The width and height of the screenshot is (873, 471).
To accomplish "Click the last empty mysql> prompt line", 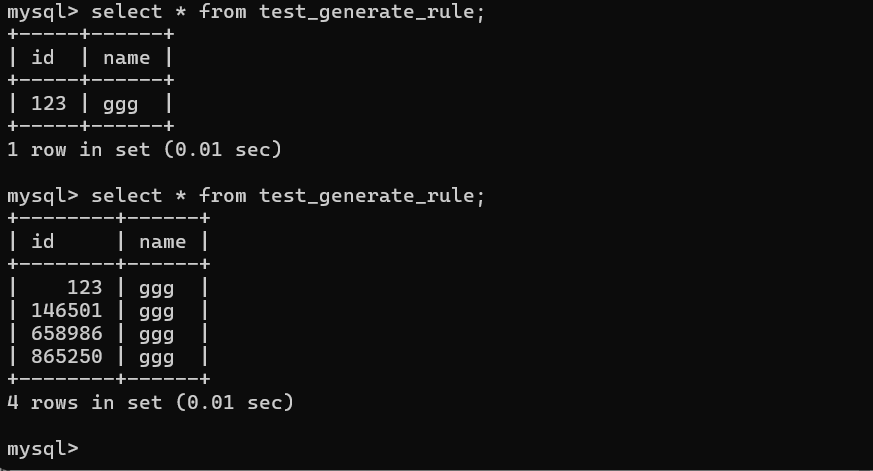I will point(43,449).
